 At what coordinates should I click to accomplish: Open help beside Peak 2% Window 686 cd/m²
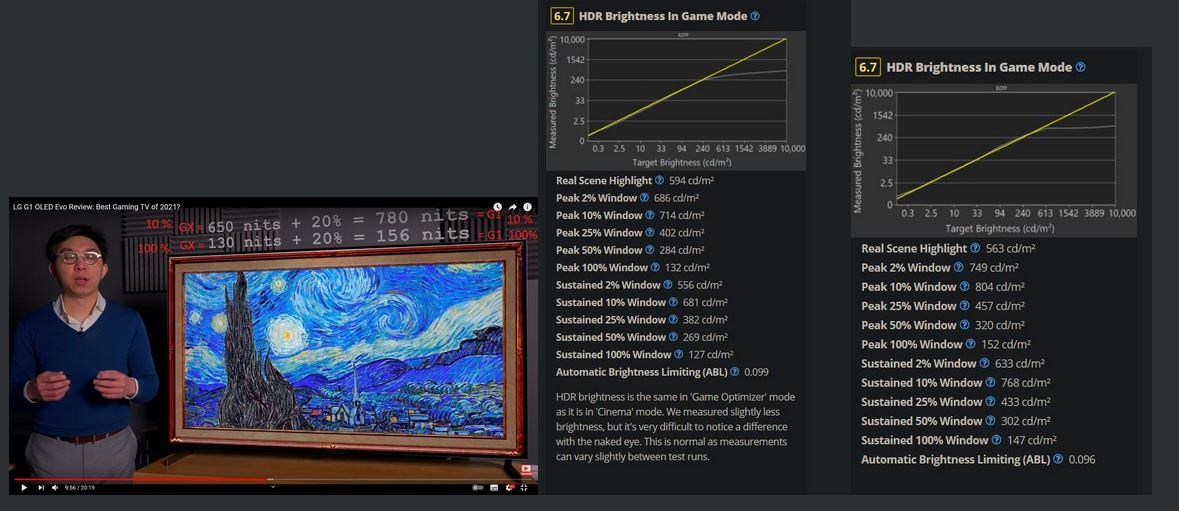pos(644,198)
